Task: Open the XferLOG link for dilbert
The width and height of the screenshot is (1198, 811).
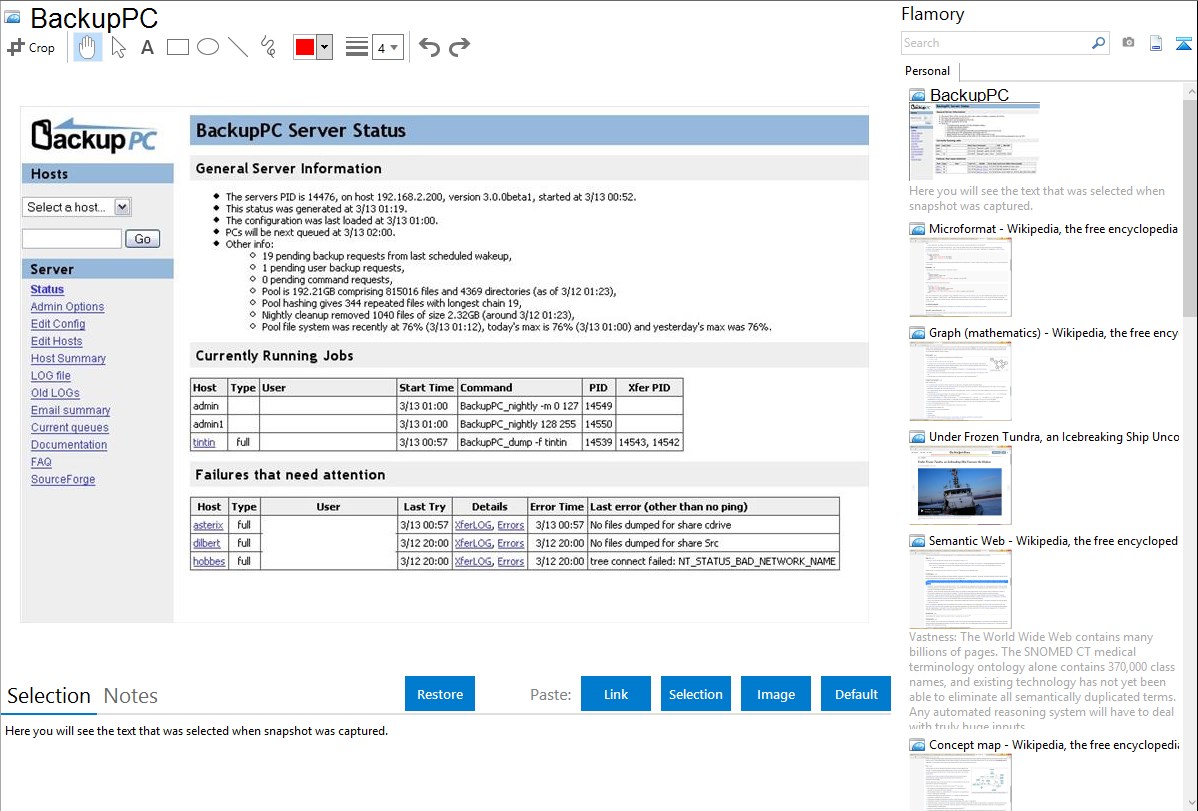Action: tap(473, 543)
